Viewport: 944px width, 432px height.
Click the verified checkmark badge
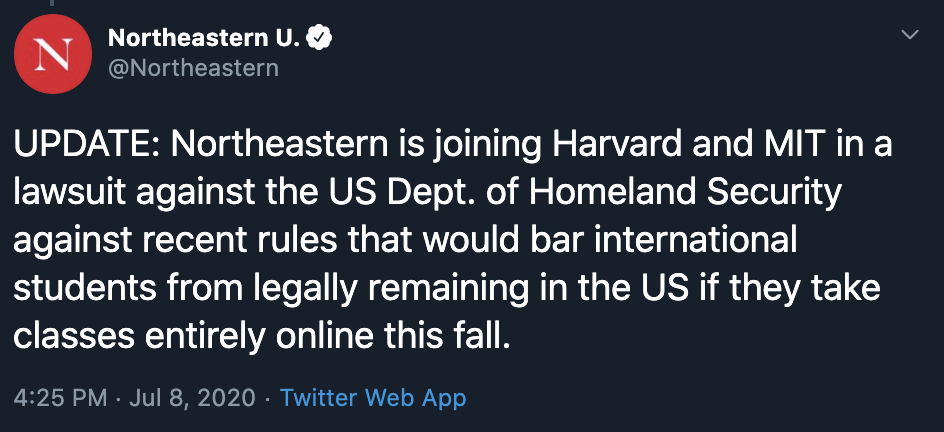point(319,39)
